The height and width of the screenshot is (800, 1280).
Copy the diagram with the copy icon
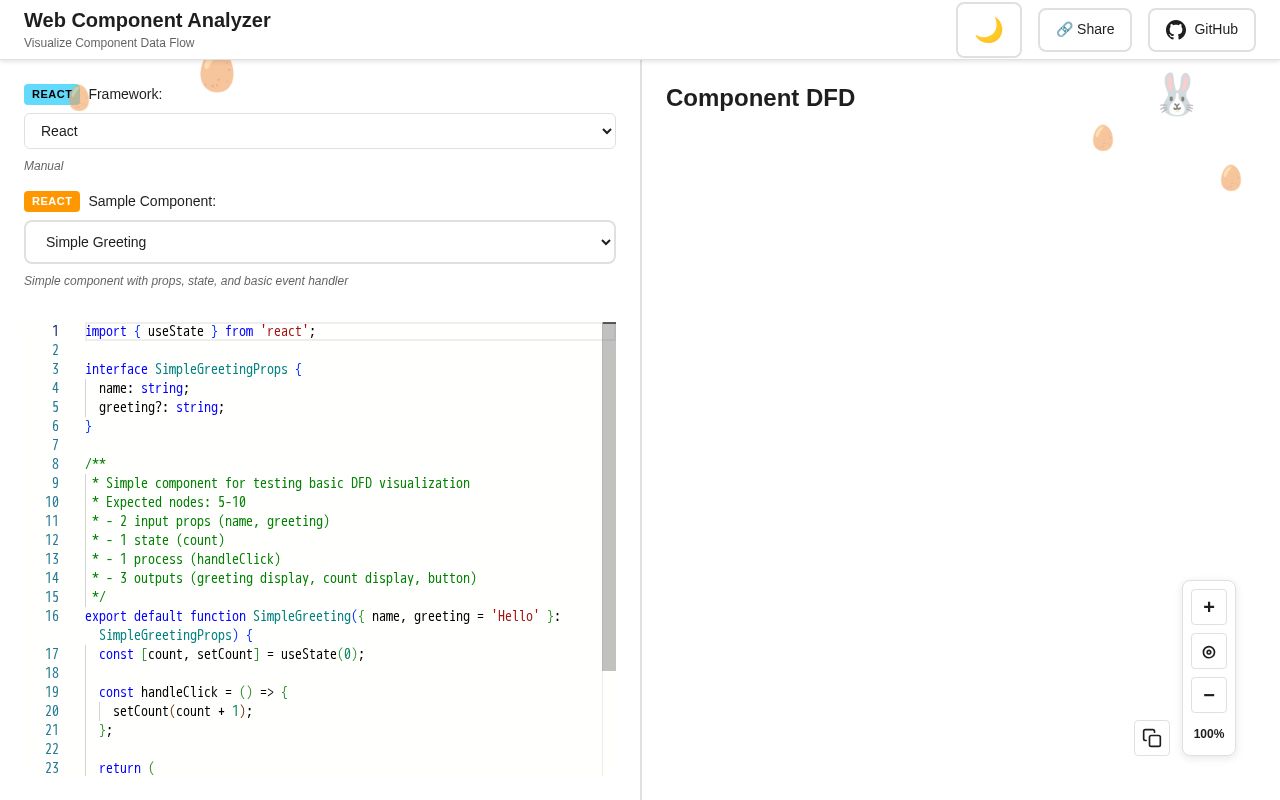(x=1152, y=738)
